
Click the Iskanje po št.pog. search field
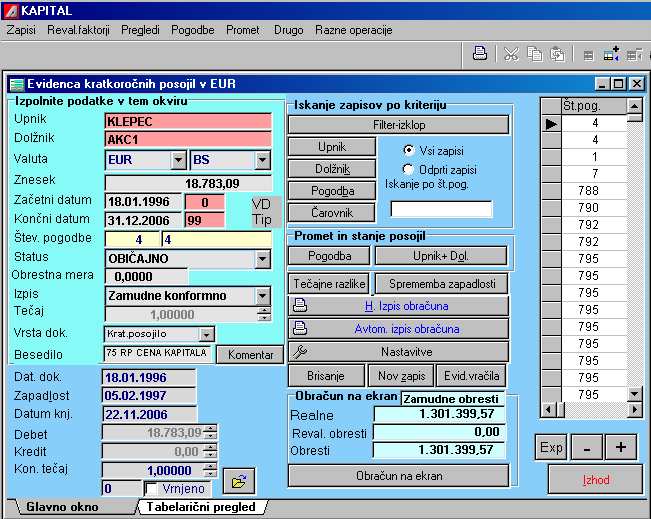click(x=441, y=209)
